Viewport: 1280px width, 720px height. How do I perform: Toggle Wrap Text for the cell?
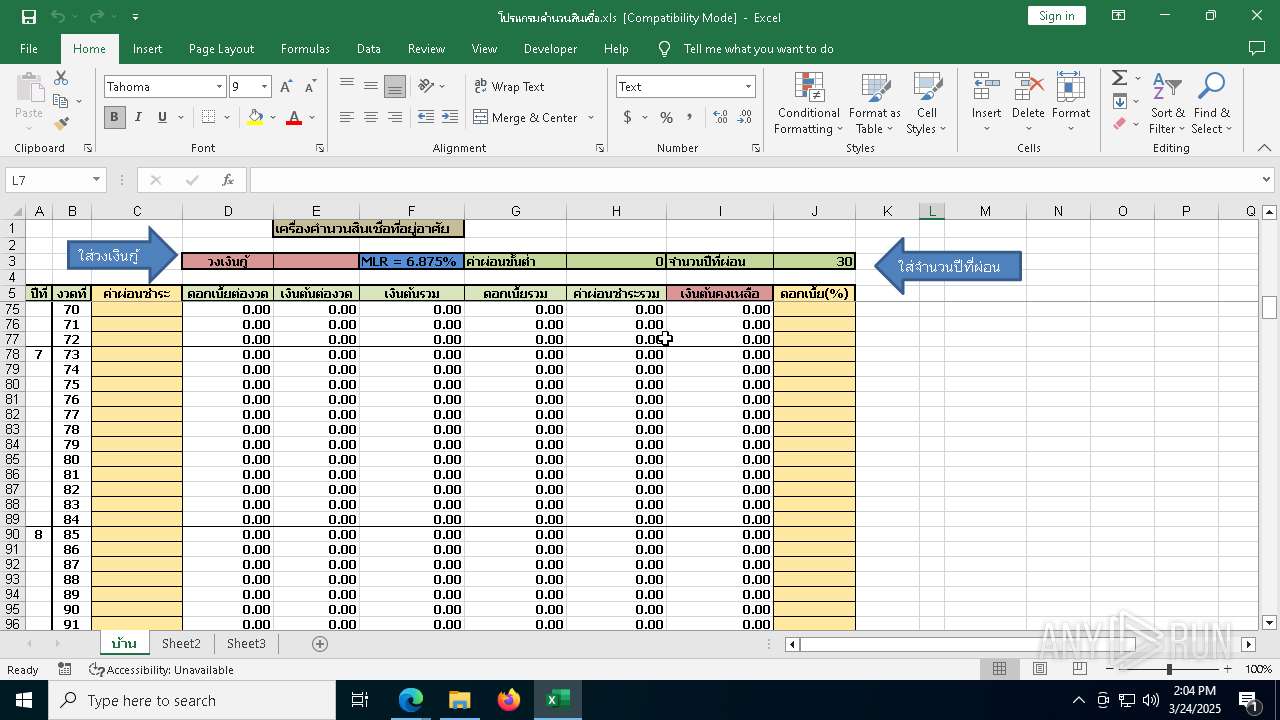tap(510, 87)
